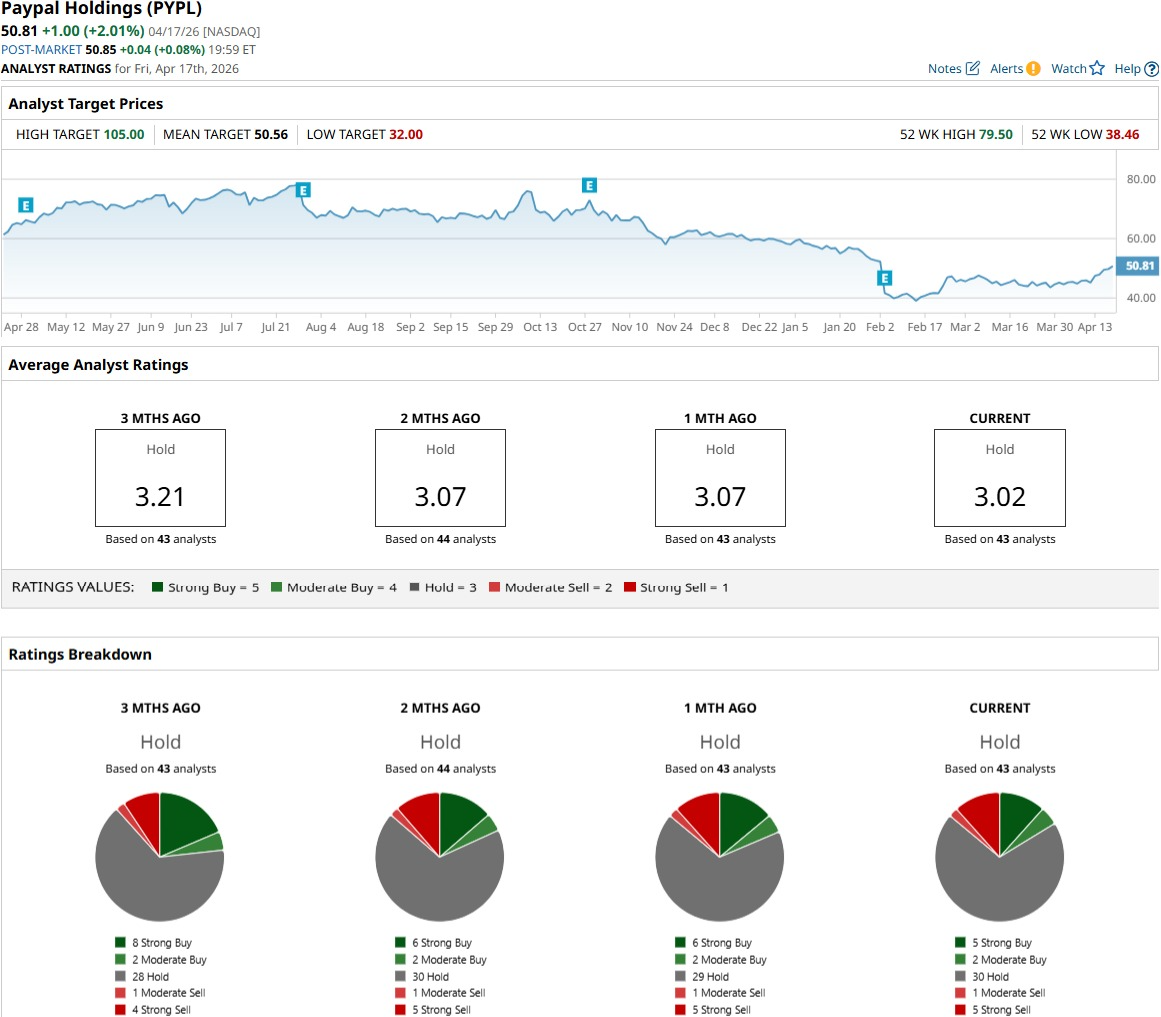Click the Help link

[1127, 69]
